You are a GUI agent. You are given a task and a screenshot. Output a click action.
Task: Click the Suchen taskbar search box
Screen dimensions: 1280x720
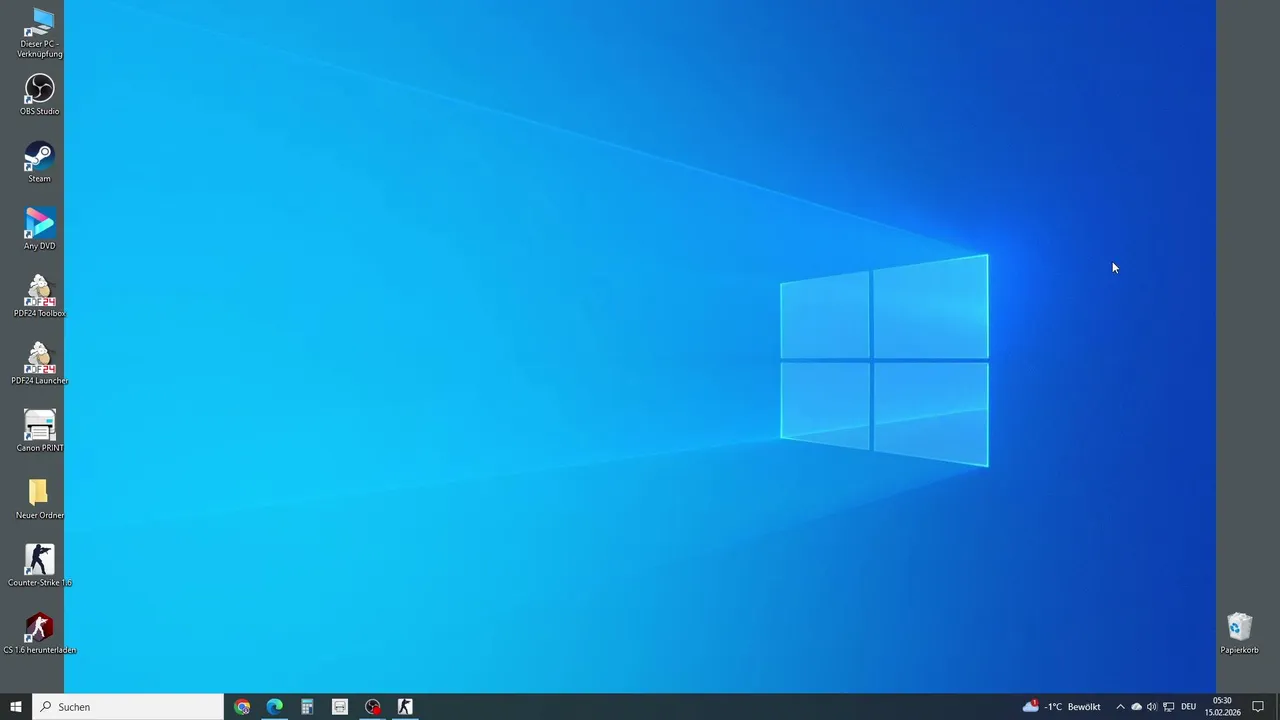click(128, 707)
